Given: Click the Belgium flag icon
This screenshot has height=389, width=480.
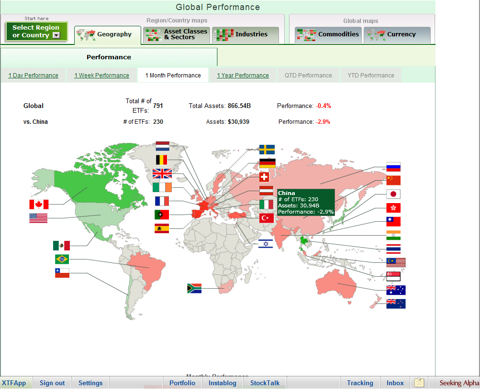Looking at the screenshot, I should (x=162, y=160).
